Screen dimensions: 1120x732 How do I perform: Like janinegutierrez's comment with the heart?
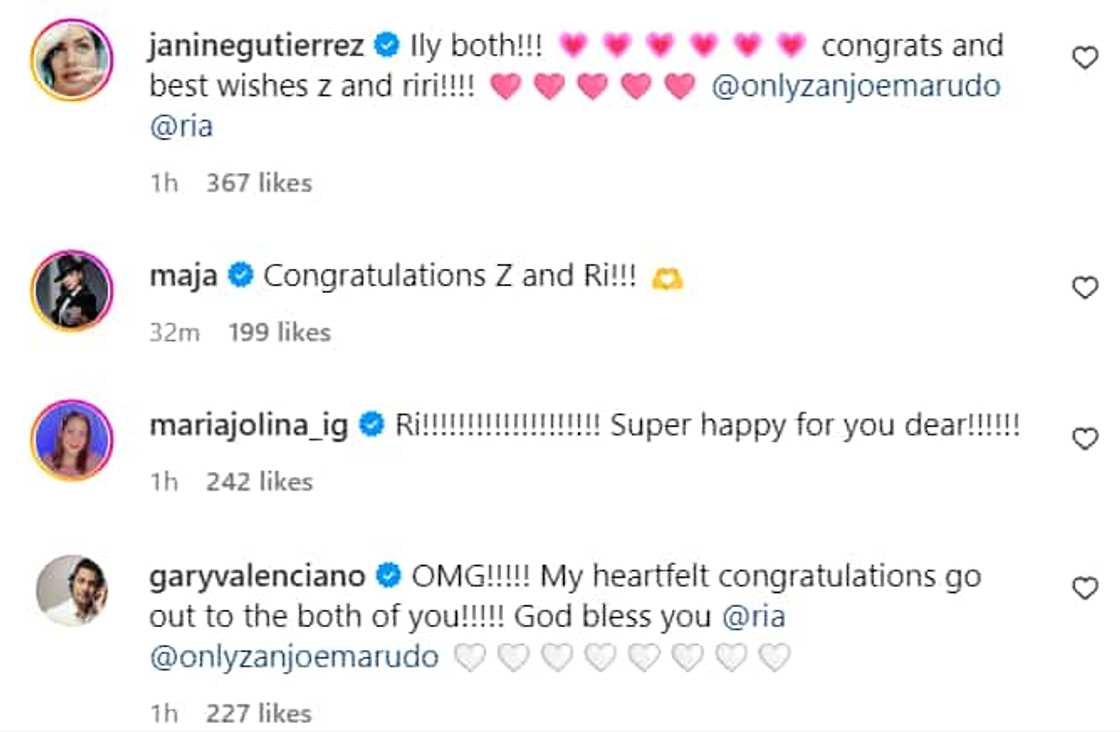[1085, 59]
